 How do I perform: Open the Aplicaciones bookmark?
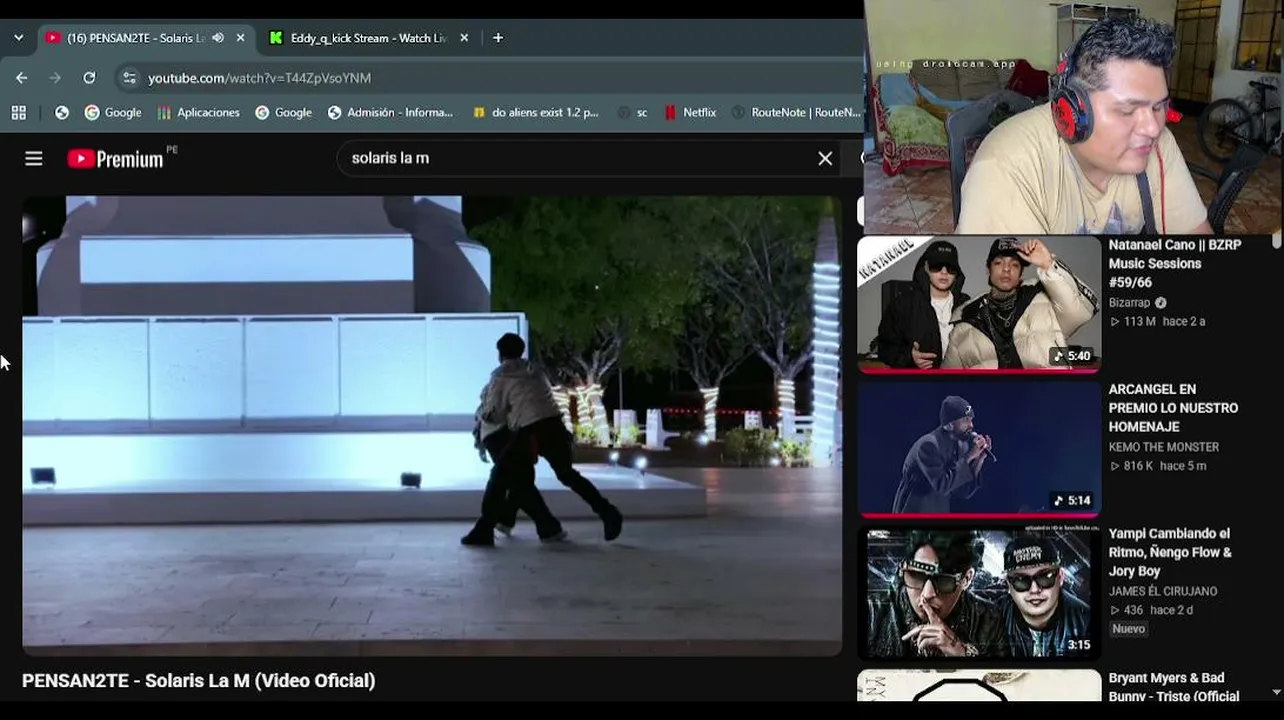[x=198, y=113]
